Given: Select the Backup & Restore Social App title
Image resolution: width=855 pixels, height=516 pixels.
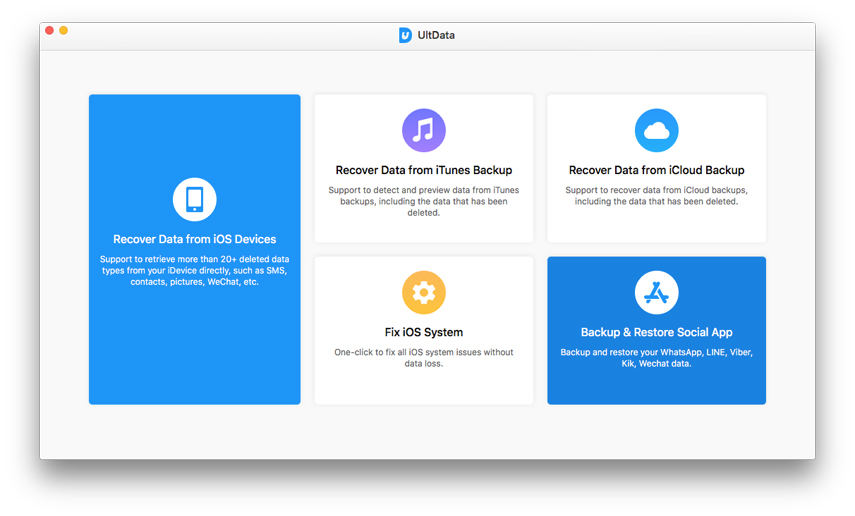Looking at the screenshot, I should coord(657,332).
